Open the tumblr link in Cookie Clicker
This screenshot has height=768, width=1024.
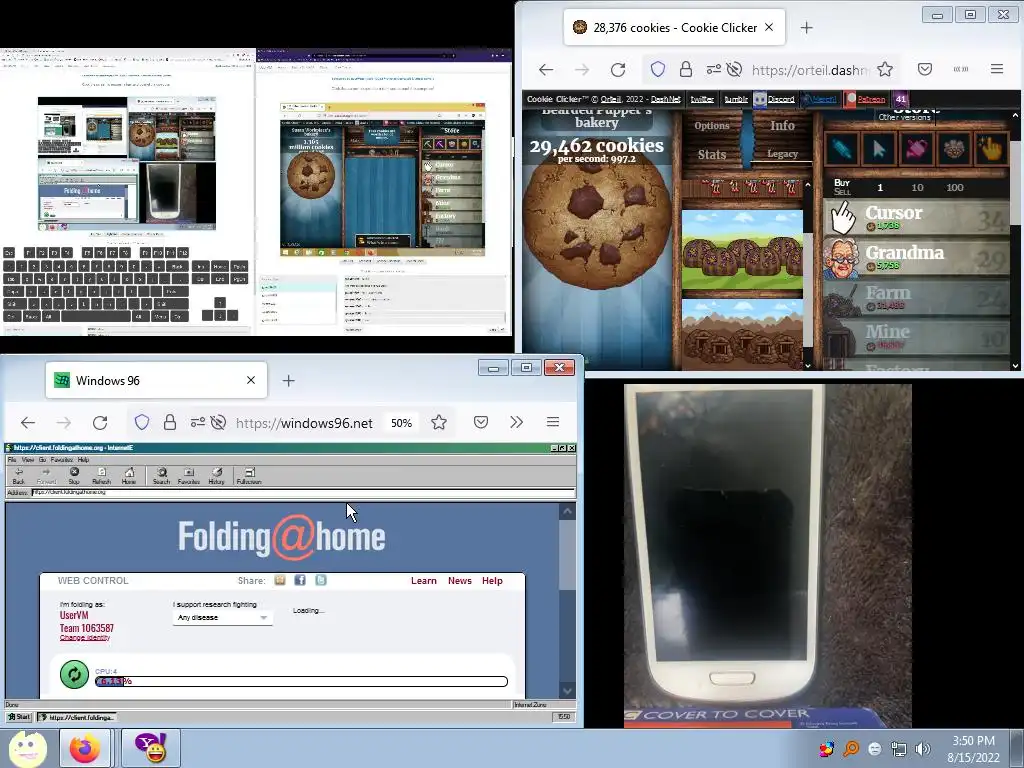[736, 99]
